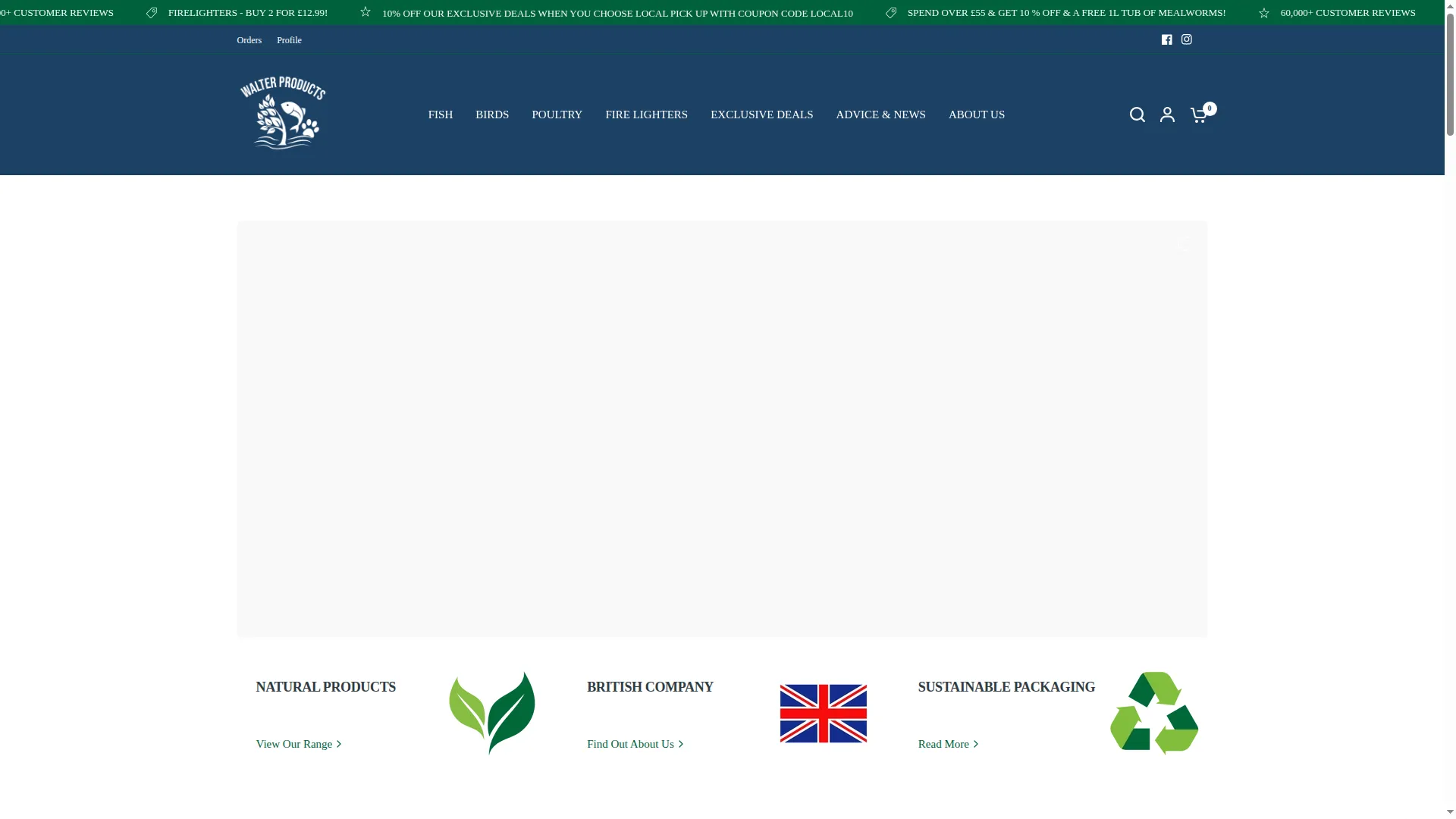Click the Walter Products logo
1456x819 pixels.
[282, 113]
